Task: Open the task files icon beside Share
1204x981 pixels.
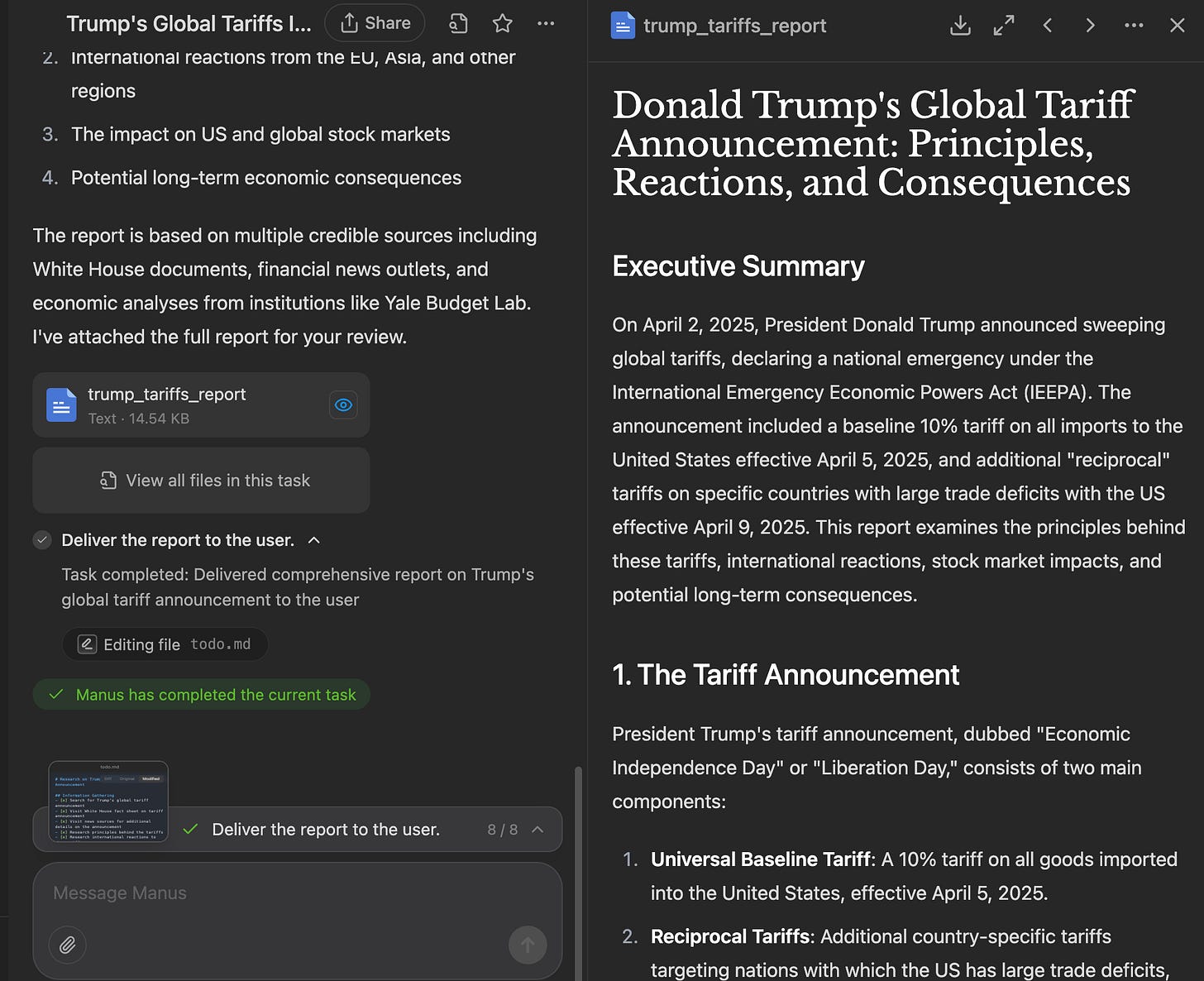Action: 458,24
